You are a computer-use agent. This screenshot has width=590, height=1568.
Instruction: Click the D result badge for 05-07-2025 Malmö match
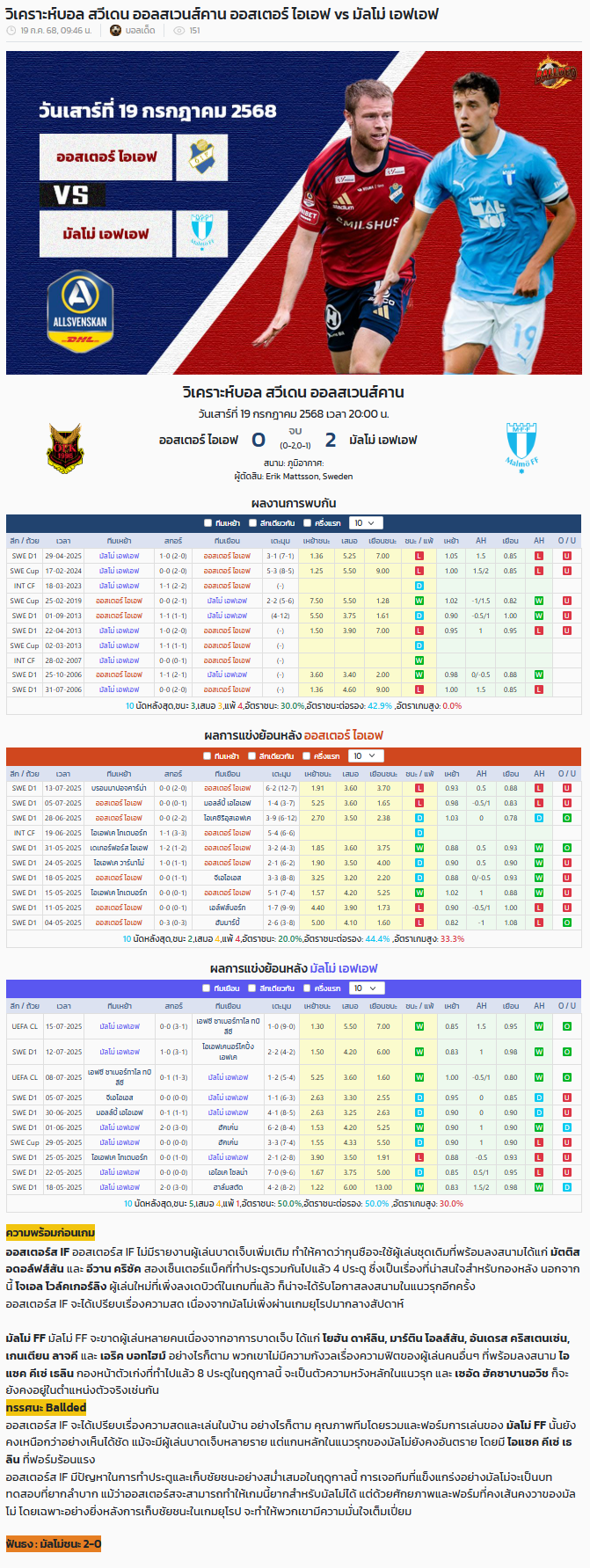419,1098
